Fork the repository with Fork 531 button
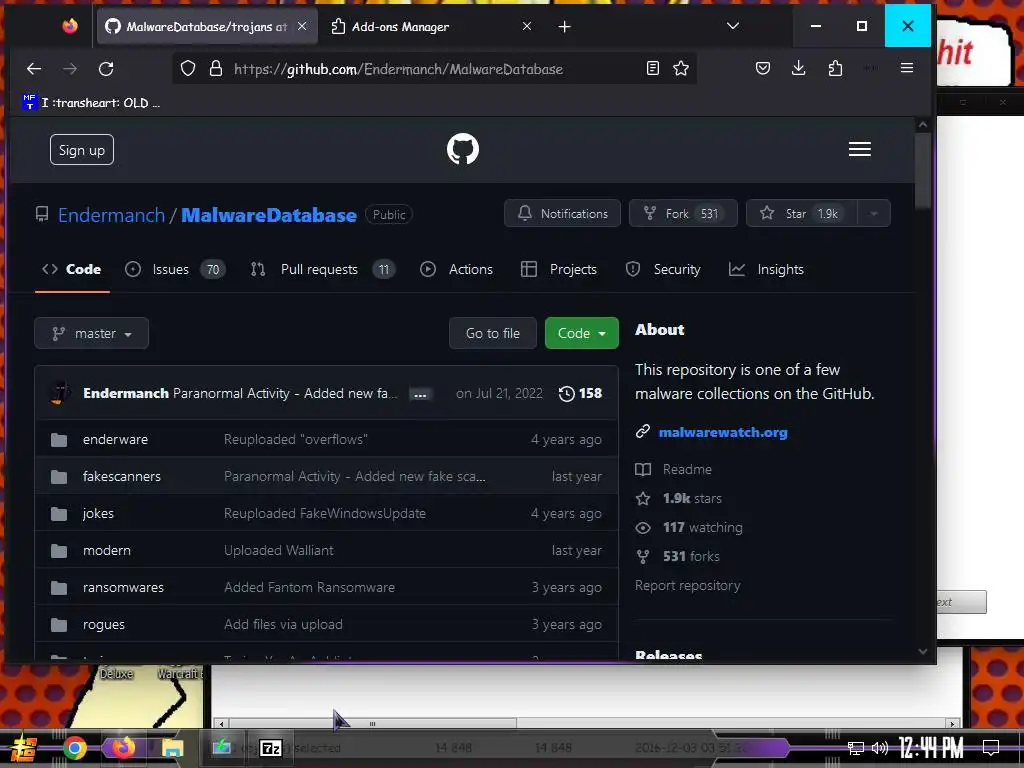1024x768 pixels. coord(683,214)
